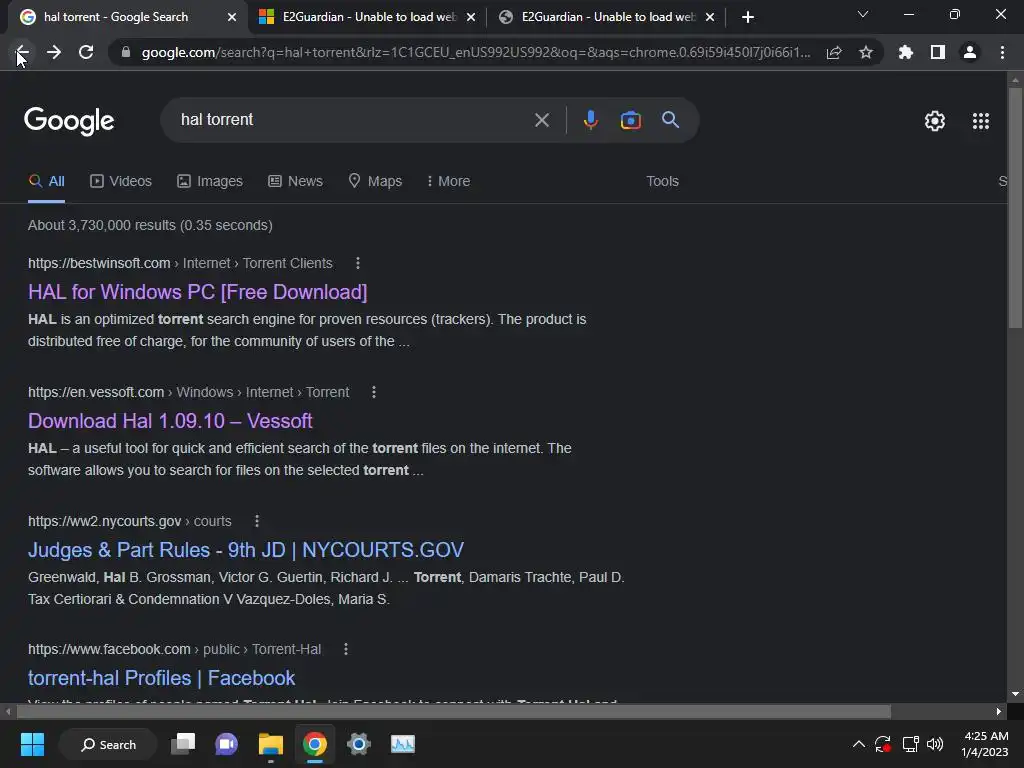Click the ww2.nycourts.gov URL breadcrumb
The height and width of the screenshot is (768, 1024).
[129, 521]
